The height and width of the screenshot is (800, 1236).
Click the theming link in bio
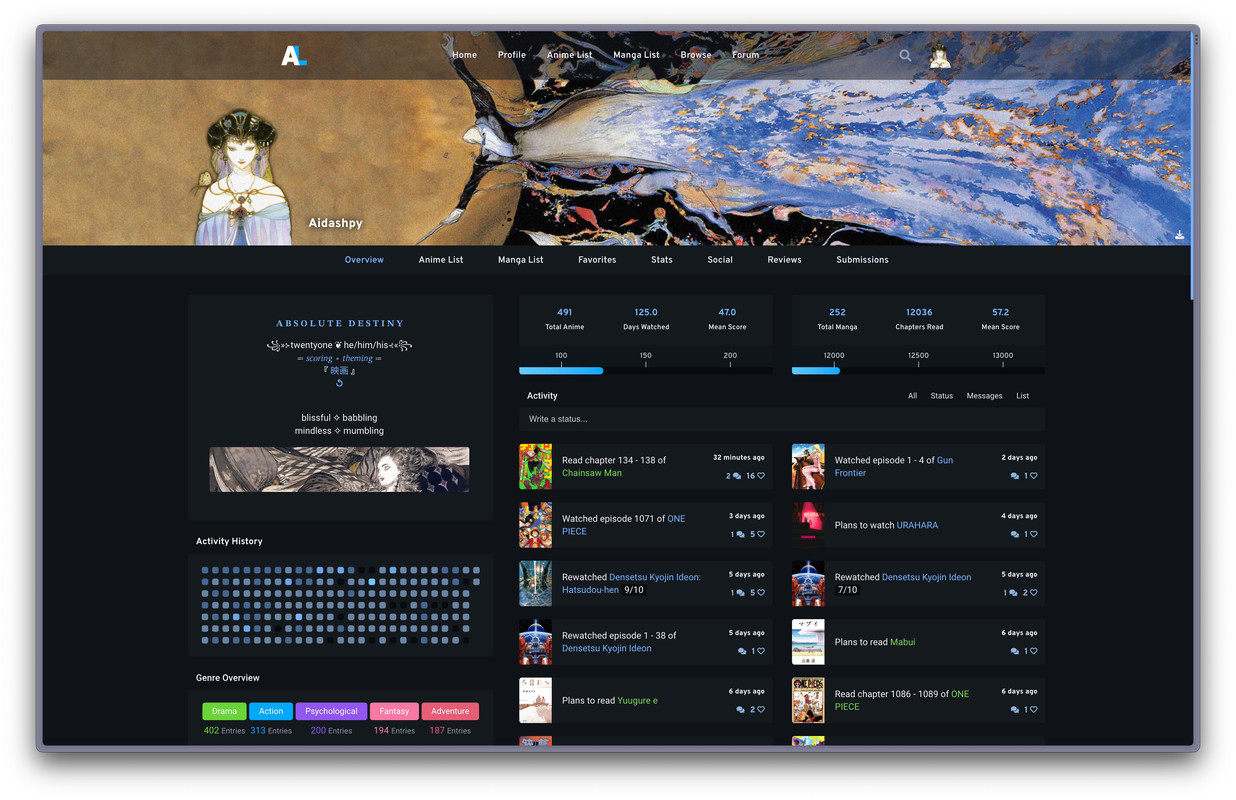tap(357, 358)
